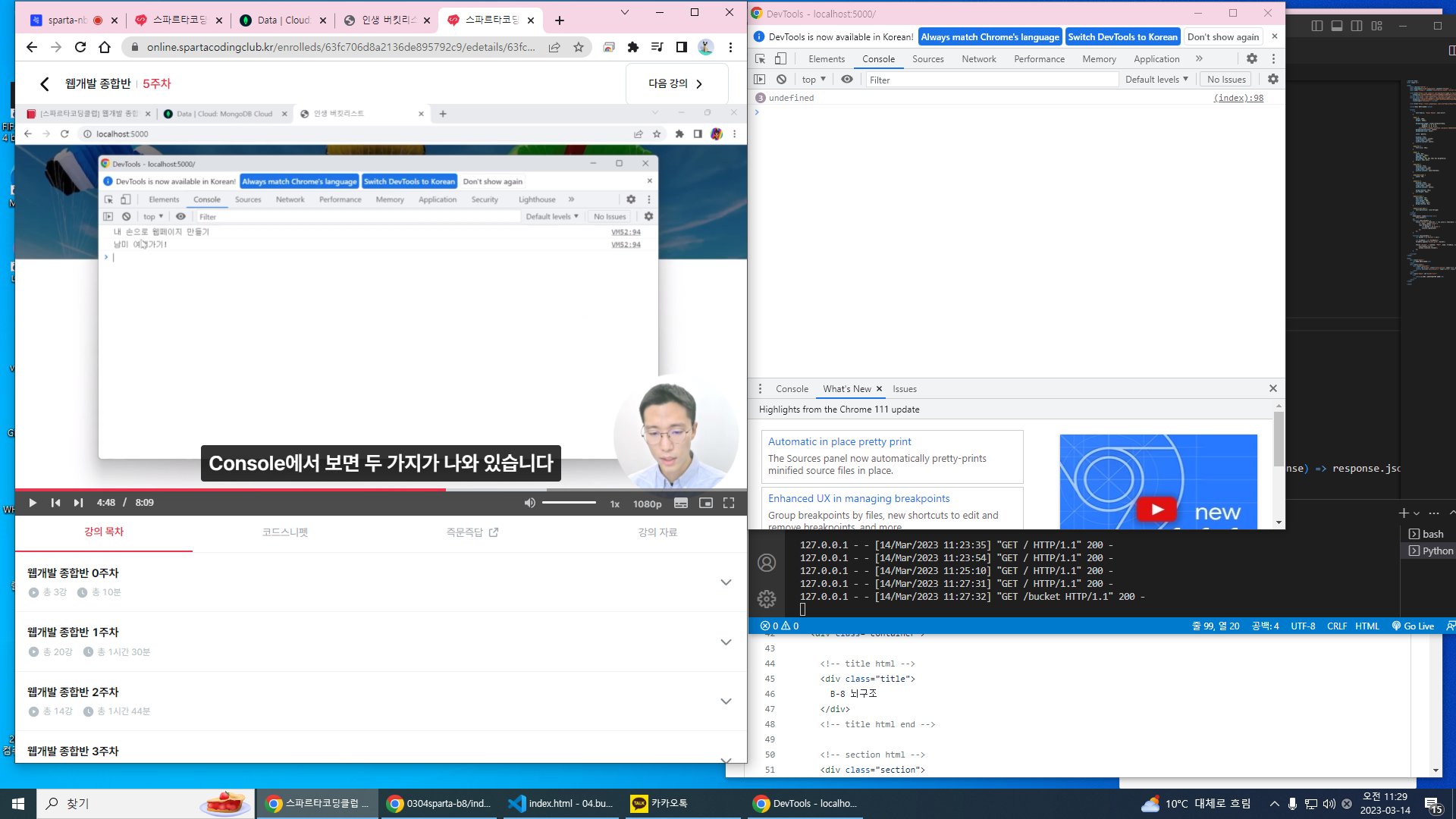Click the No Issues button
The height and width of the screenshot is (819, 1456).
[1226, 79]
